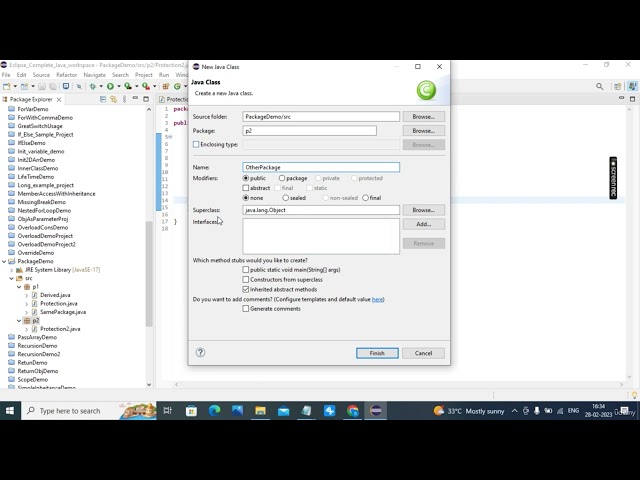Enable the Generate comments checkbox
Screen dimensions: 640x480
pos(246,309)
